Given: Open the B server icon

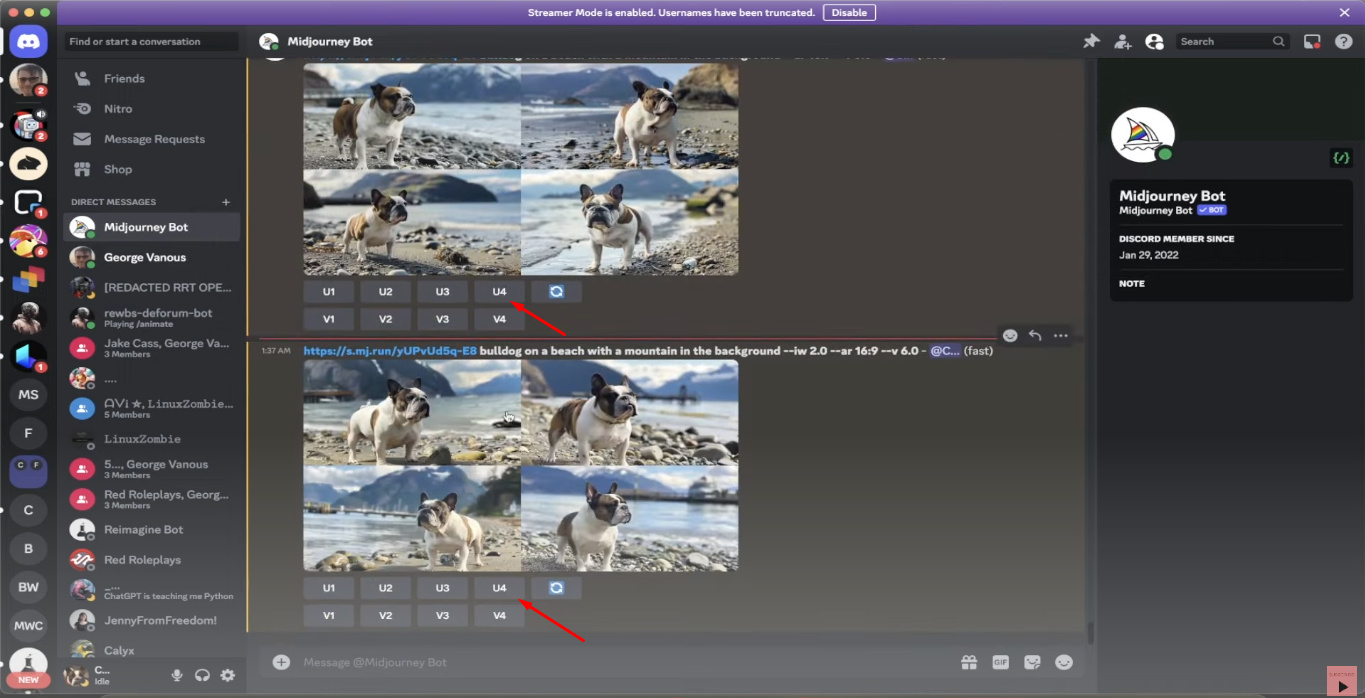Looking at the screenshot, I should [x=28, y=549].
